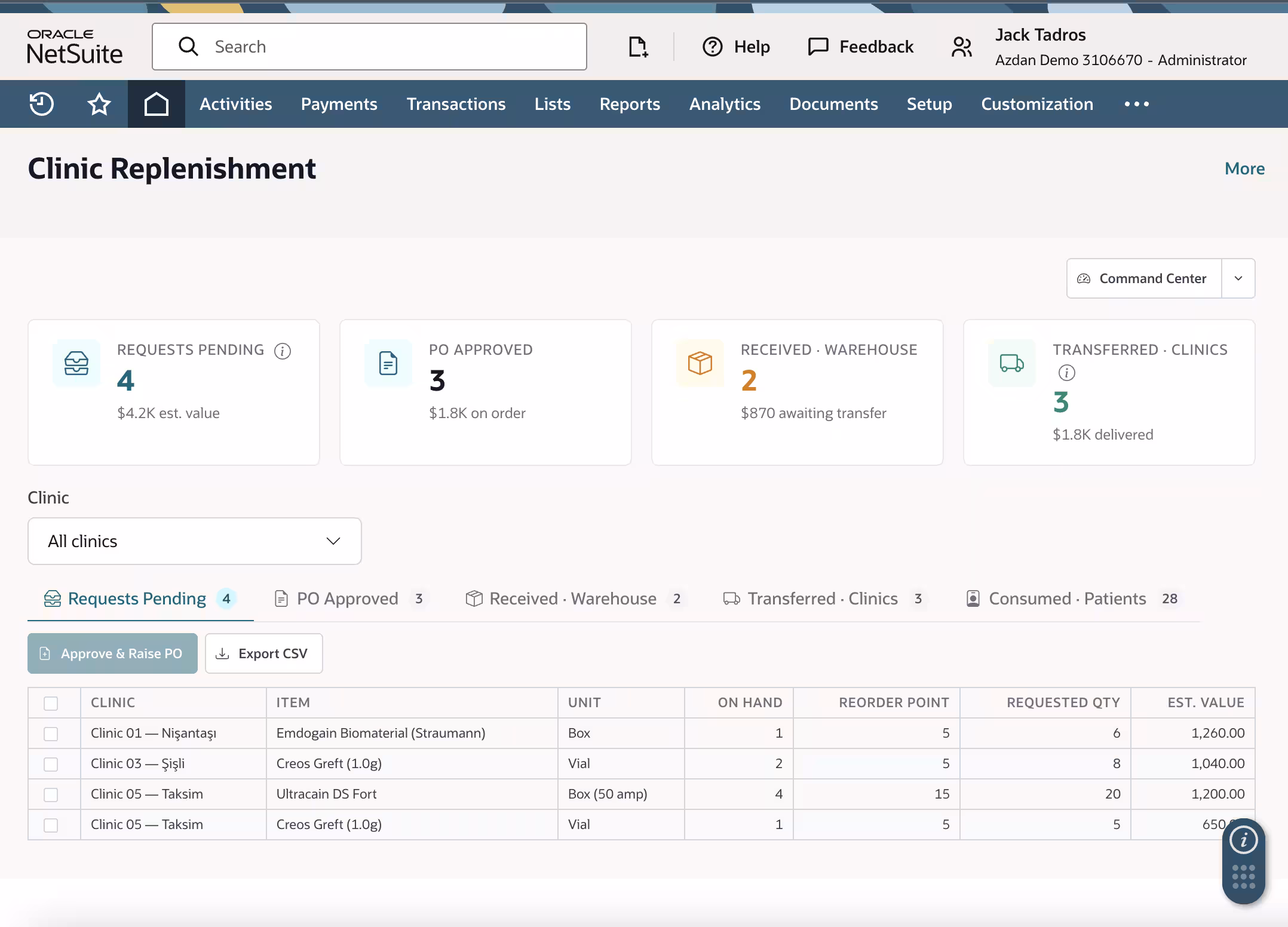
Task: Click the info icon under Transferred · Clinics
Action: tap(1067, 373)
